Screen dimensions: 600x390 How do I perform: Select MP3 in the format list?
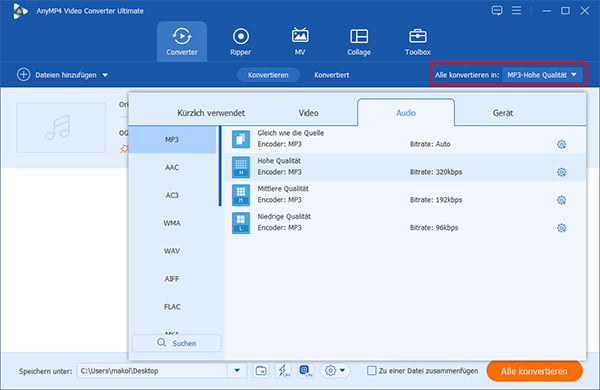click(x=173, y=140)
